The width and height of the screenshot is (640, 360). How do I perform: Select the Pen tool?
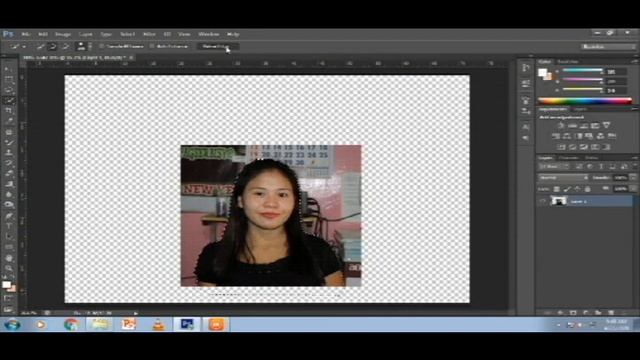[x=9, y=216]
